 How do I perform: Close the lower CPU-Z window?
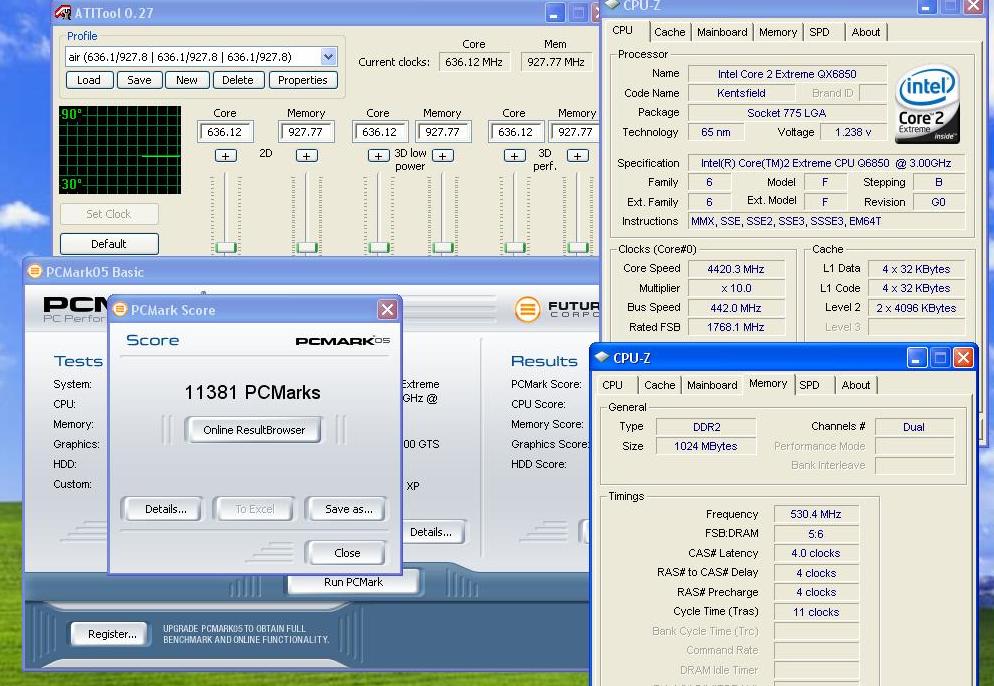pyautogui.click(x=963, y=358)
